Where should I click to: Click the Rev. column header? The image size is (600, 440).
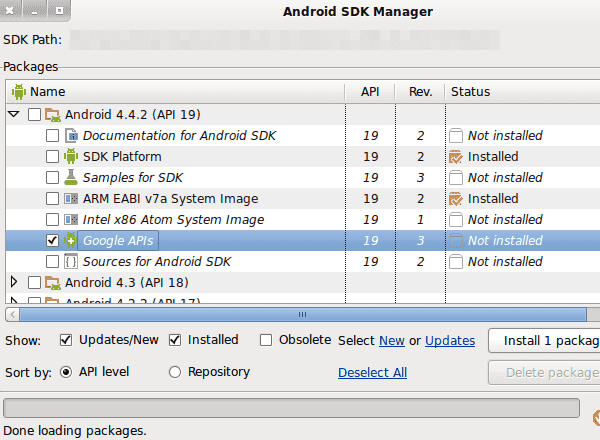(x=420, y=92)
